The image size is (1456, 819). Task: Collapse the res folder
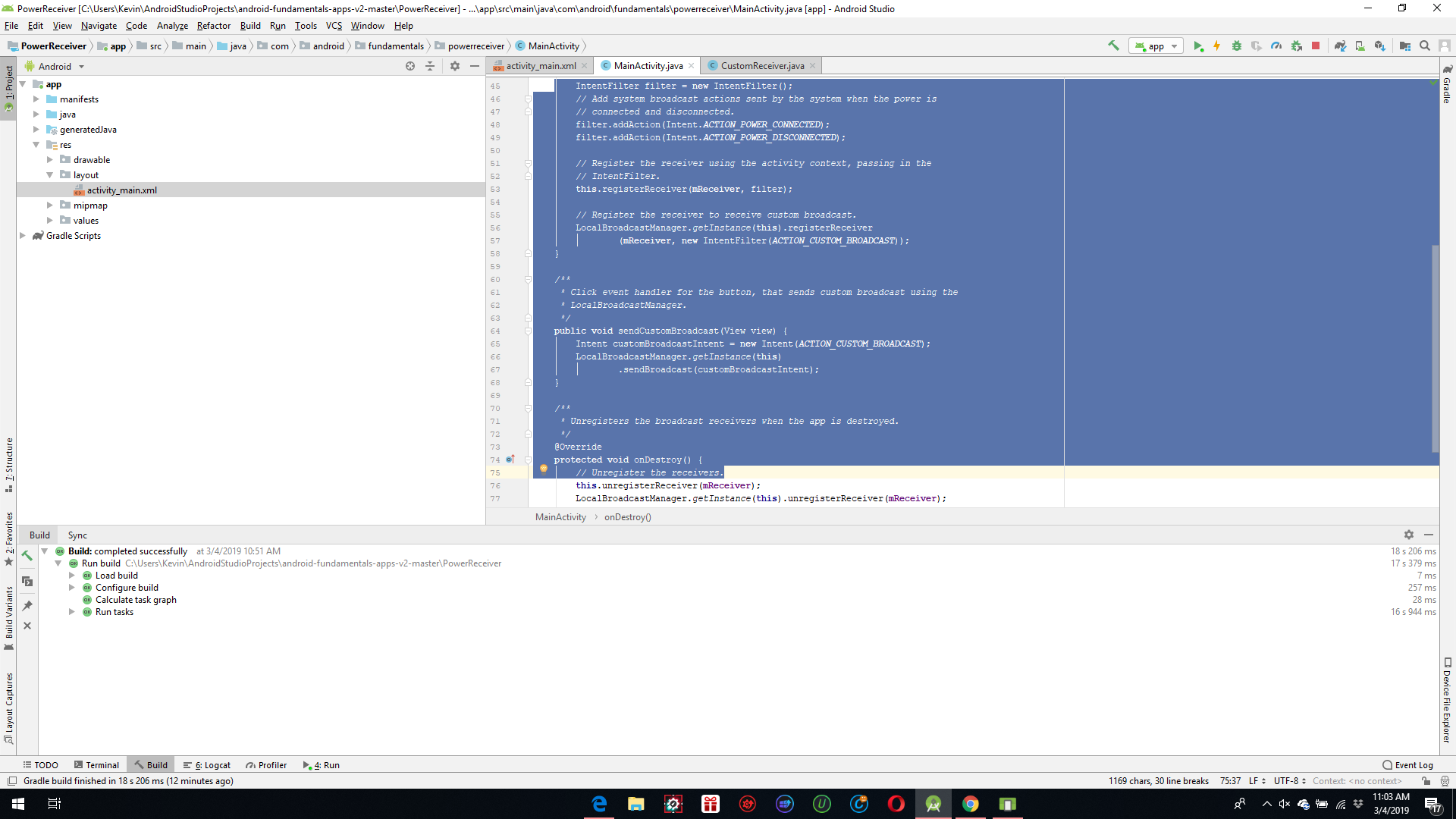[x=36, y=145]
